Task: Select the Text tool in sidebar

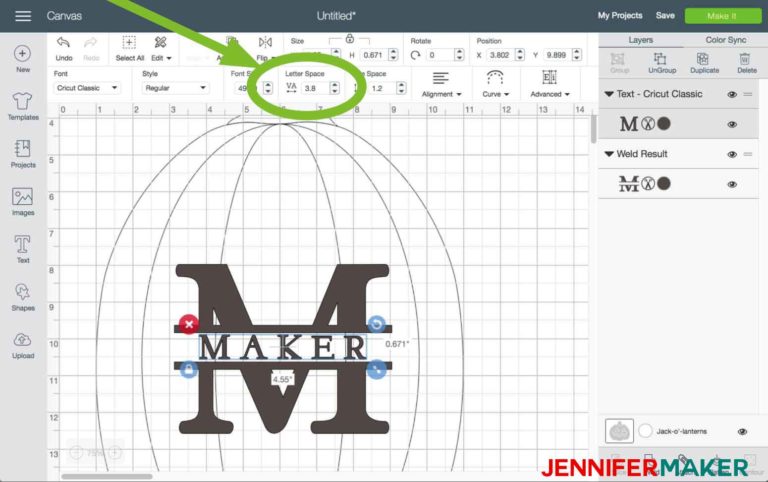Action: [x=23, y=249]
